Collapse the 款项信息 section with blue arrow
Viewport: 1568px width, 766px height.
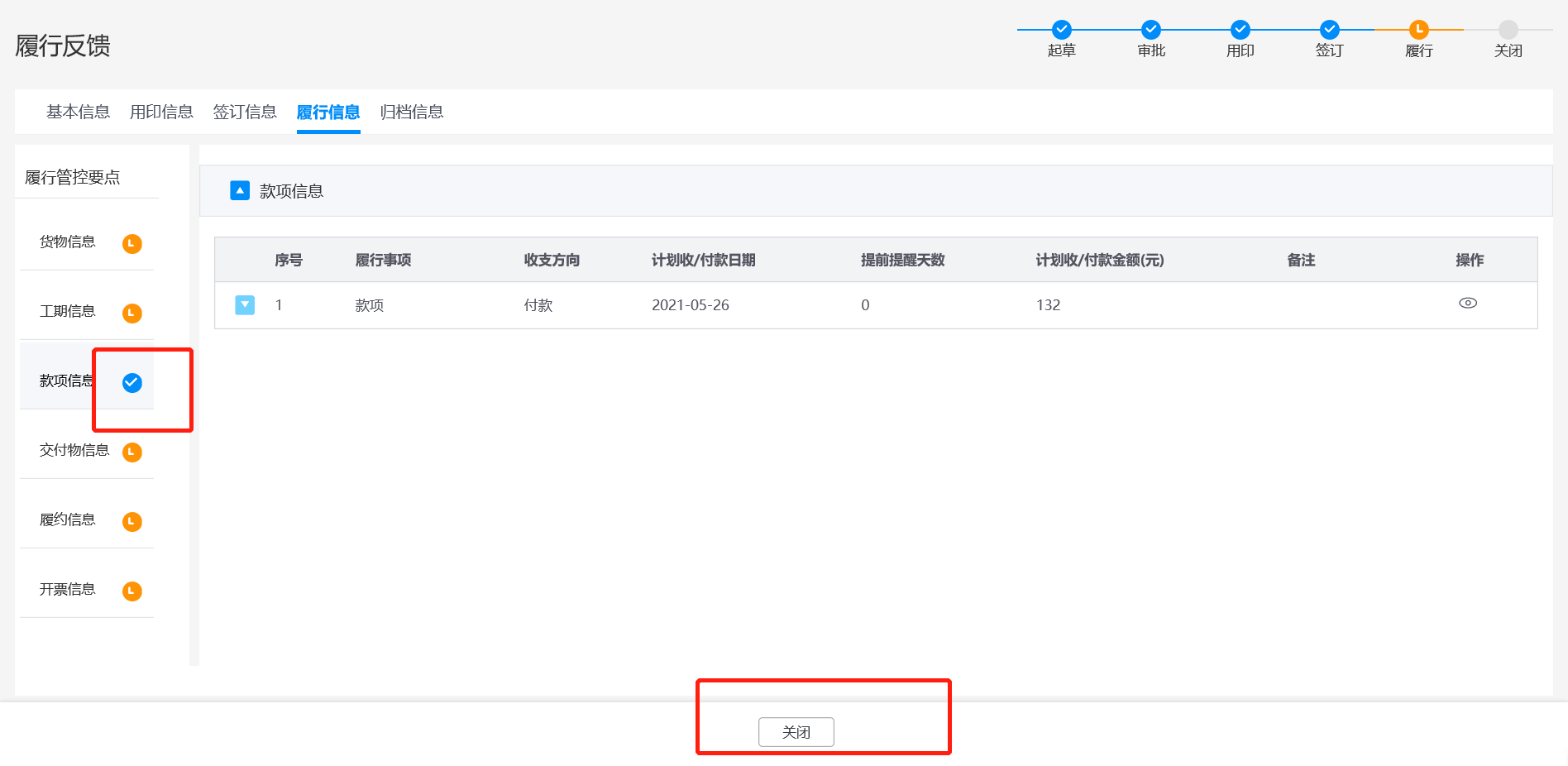(240, 191)
